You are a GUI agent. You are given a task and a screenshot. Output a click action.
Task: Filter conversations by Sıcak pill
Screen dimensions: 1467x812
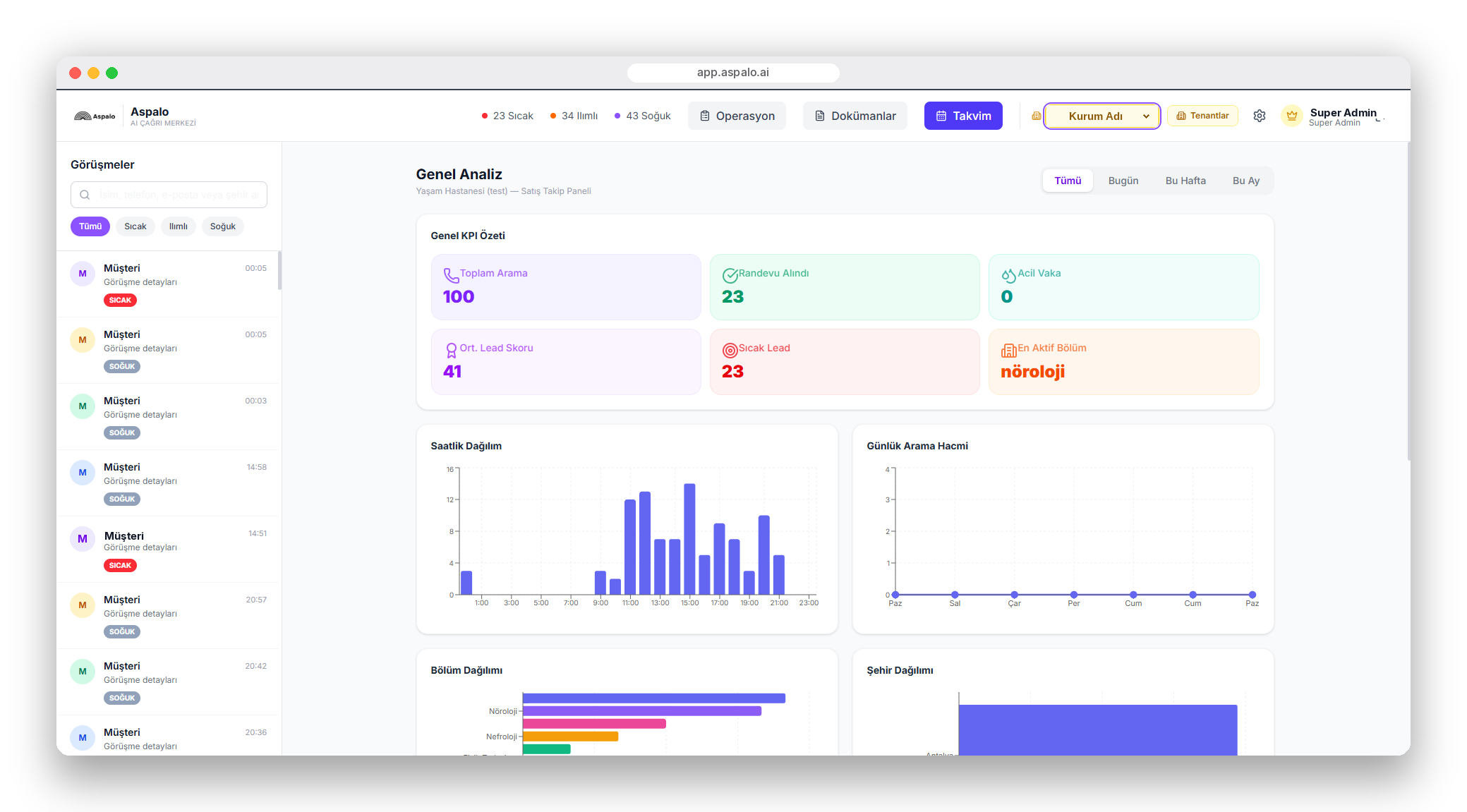135,226
